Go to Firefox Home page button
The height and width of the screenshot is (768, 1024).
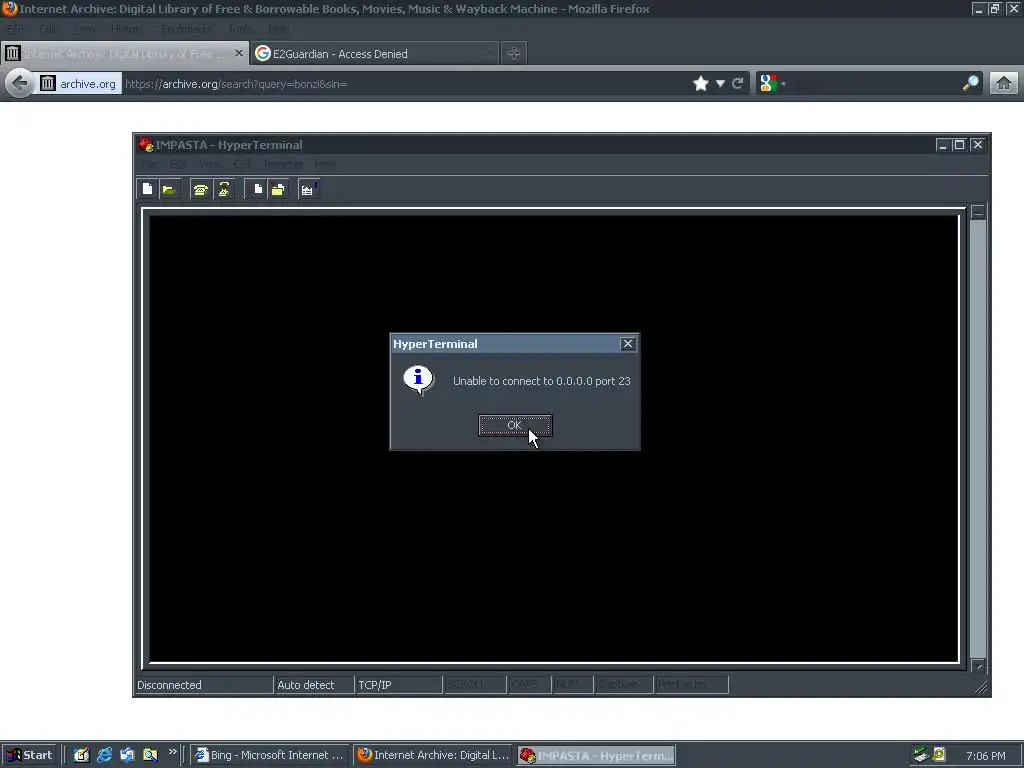coord(1004,84)
